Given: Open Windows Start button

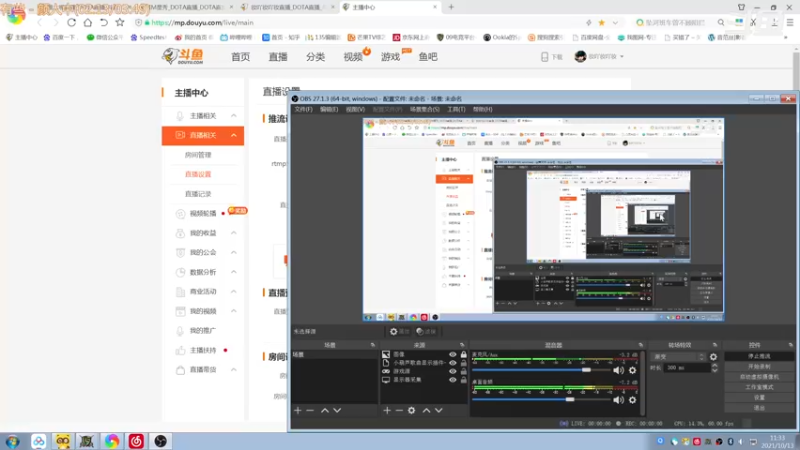Looking at the screenshot, I should [13, 441].
